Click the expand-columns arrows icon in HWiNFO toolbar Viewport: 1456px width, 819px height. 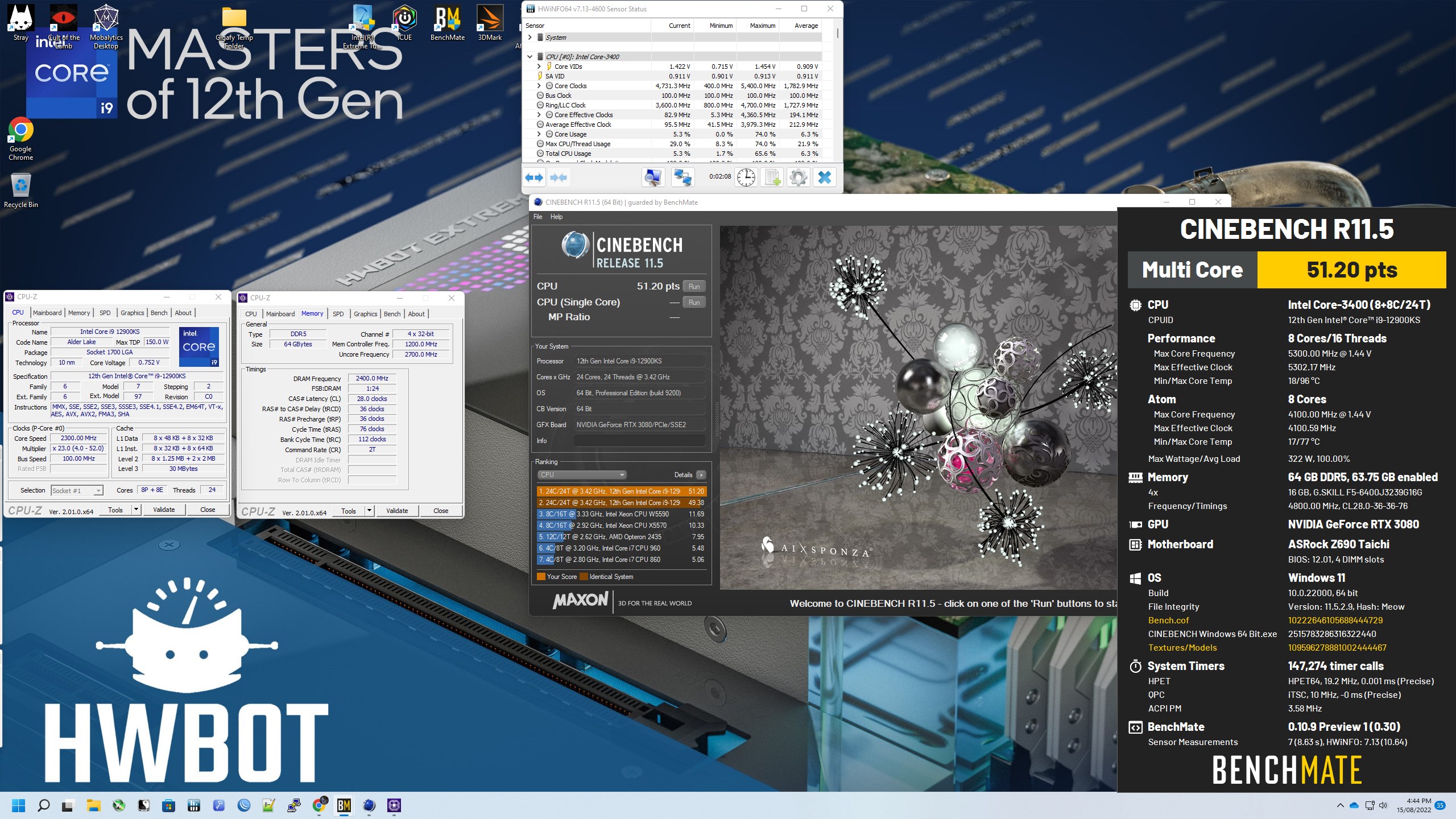(533, 177)
